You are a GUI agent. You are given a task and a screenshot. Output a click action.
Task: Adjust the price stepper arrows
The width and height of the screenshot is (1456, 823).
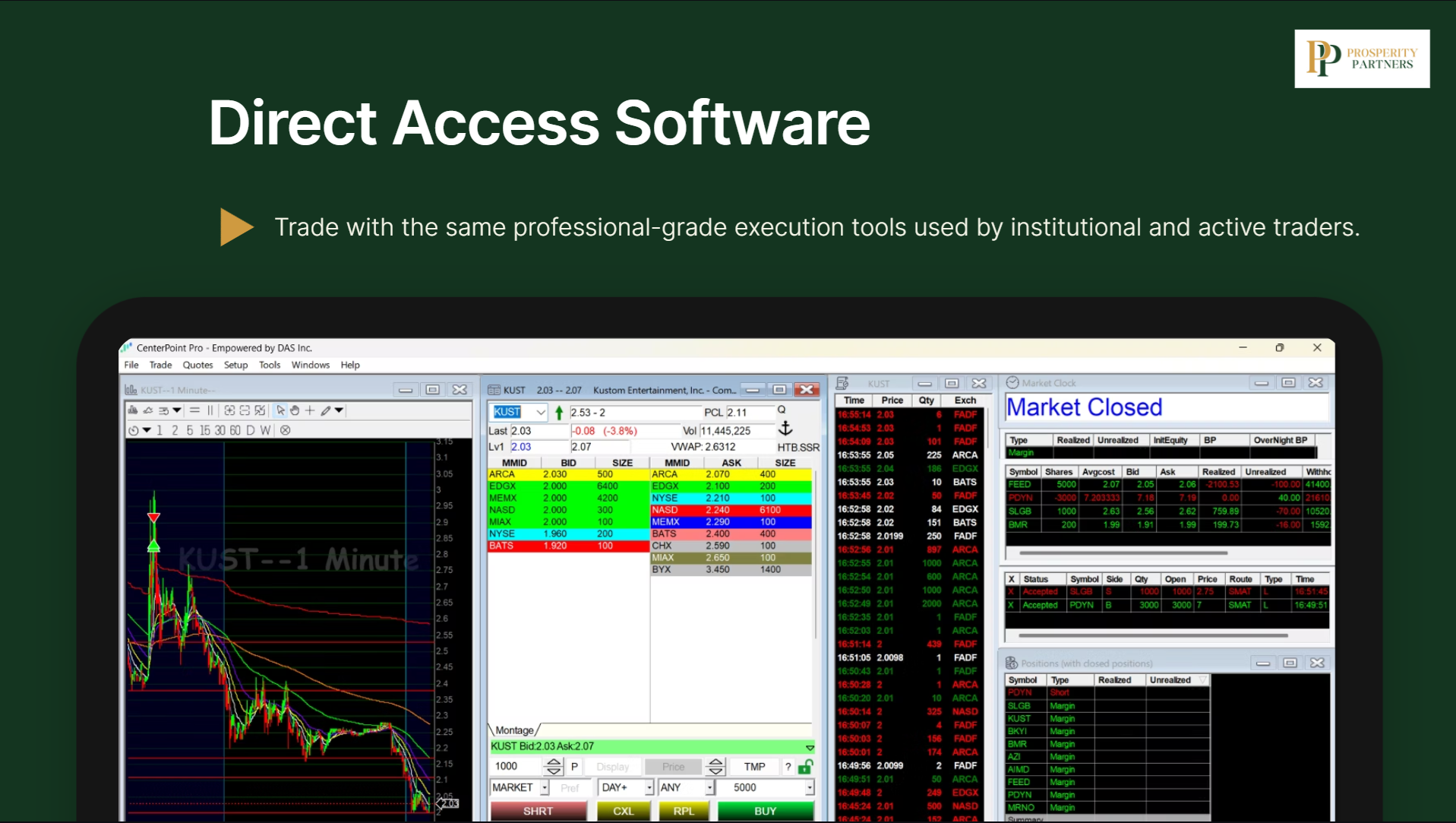coord(715,766)
